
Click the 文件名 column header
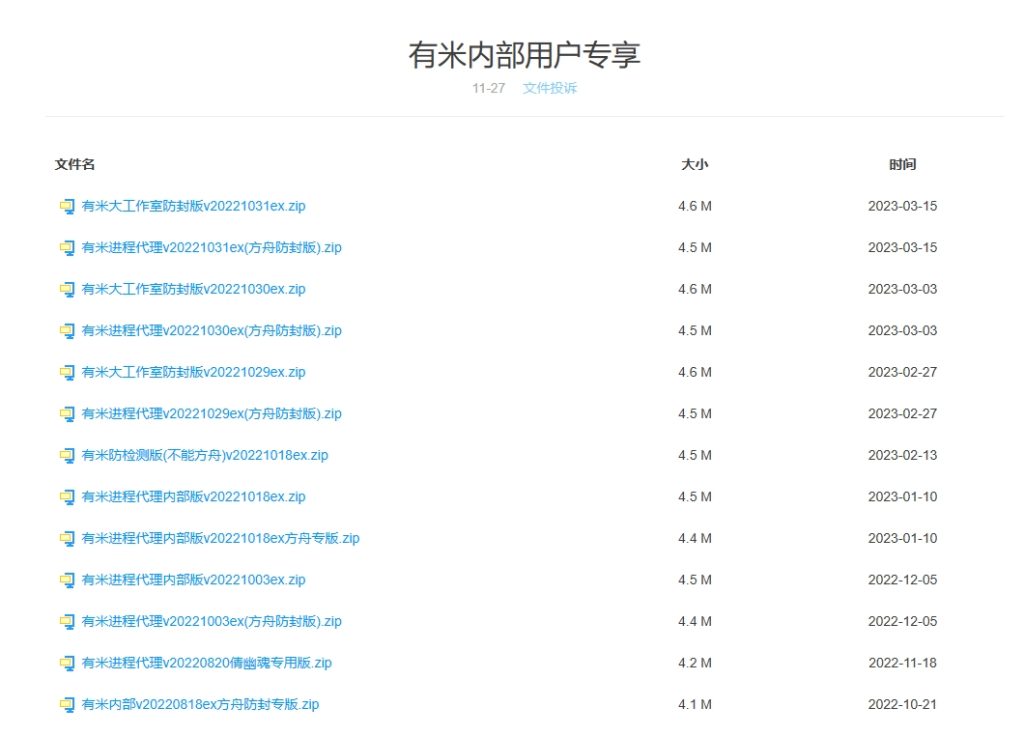74,165
